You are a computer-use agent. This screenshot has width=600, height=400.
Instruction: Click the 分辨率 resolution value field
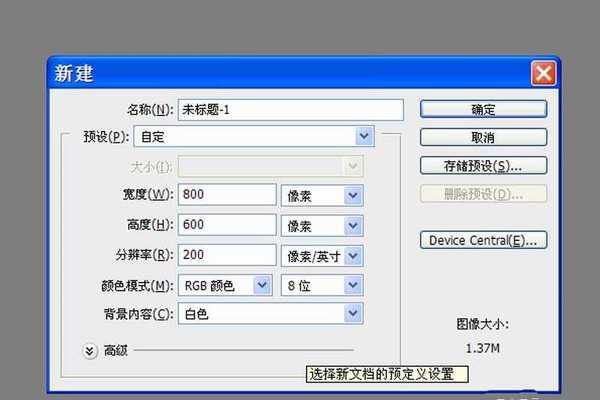pyautogui.click(x=227, y=255)
